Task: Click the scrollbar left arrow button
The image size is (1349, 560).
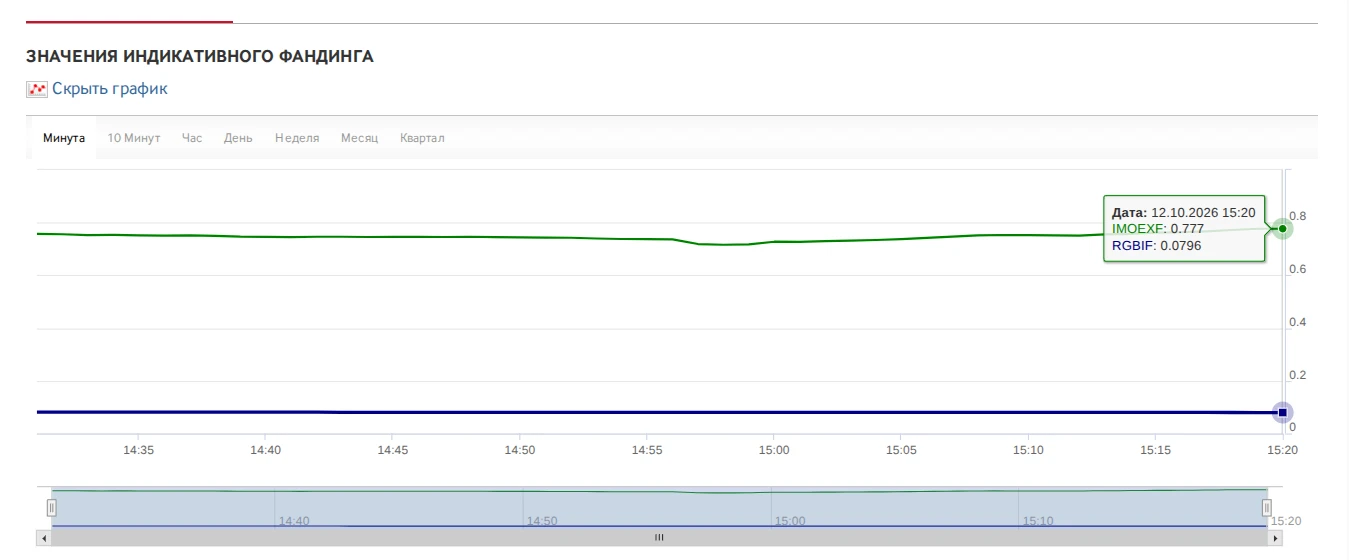Action: click(x=43, y=538)
